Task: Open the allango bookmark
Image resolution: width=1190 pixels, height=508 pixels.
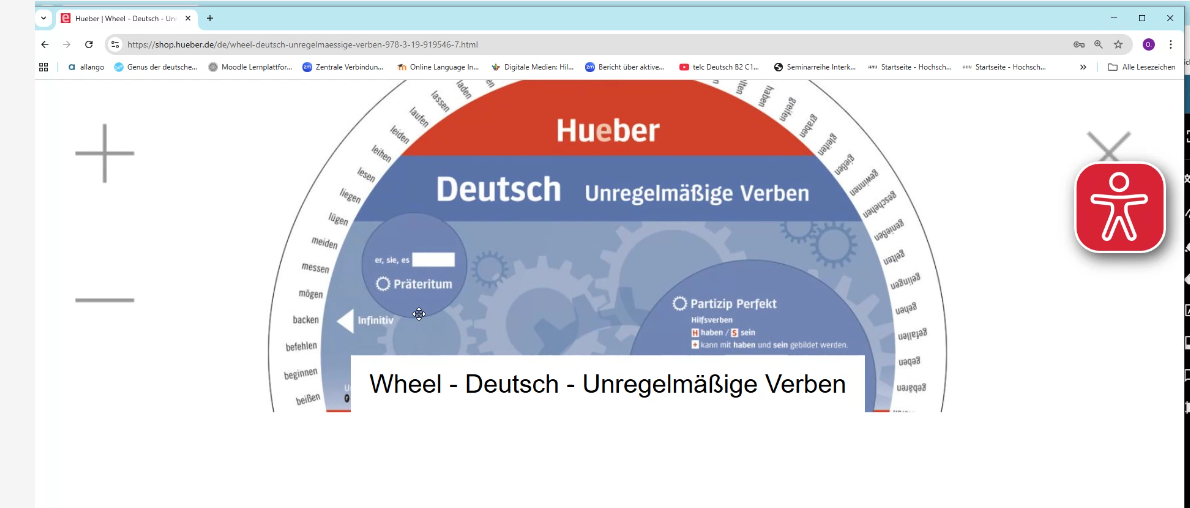Action: click(86, 67)
